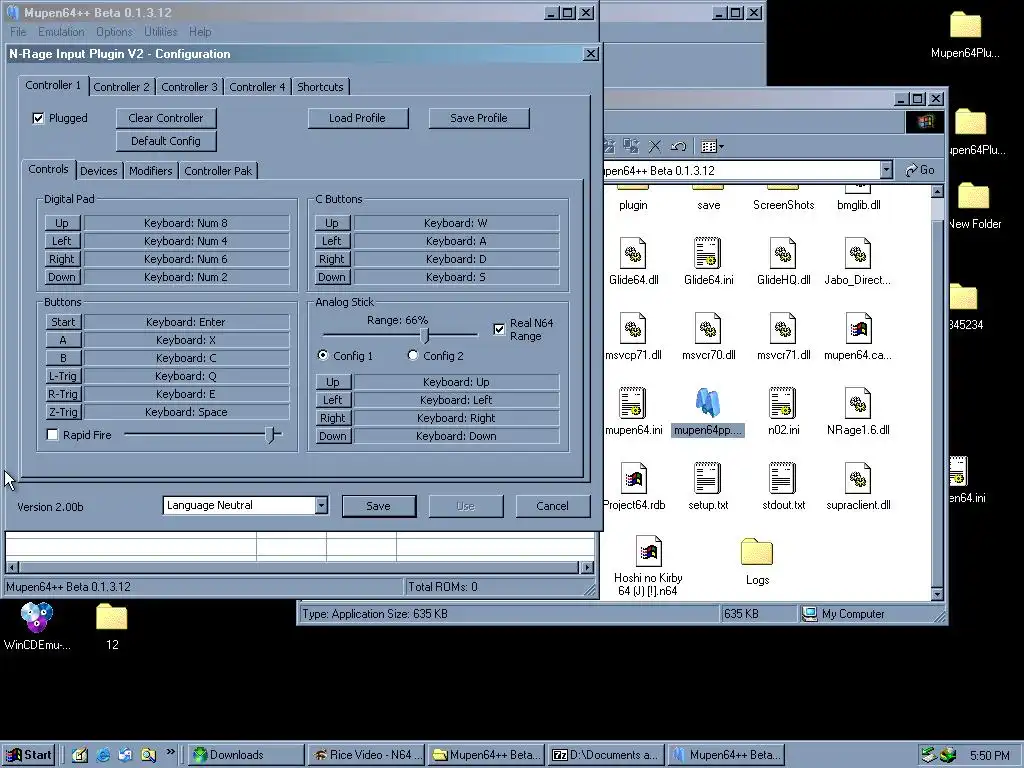Image resolution: width=1024 pixels, height=768 pixels.
Task: Select the supraclient.dll file icon
Action: (857, 479)
